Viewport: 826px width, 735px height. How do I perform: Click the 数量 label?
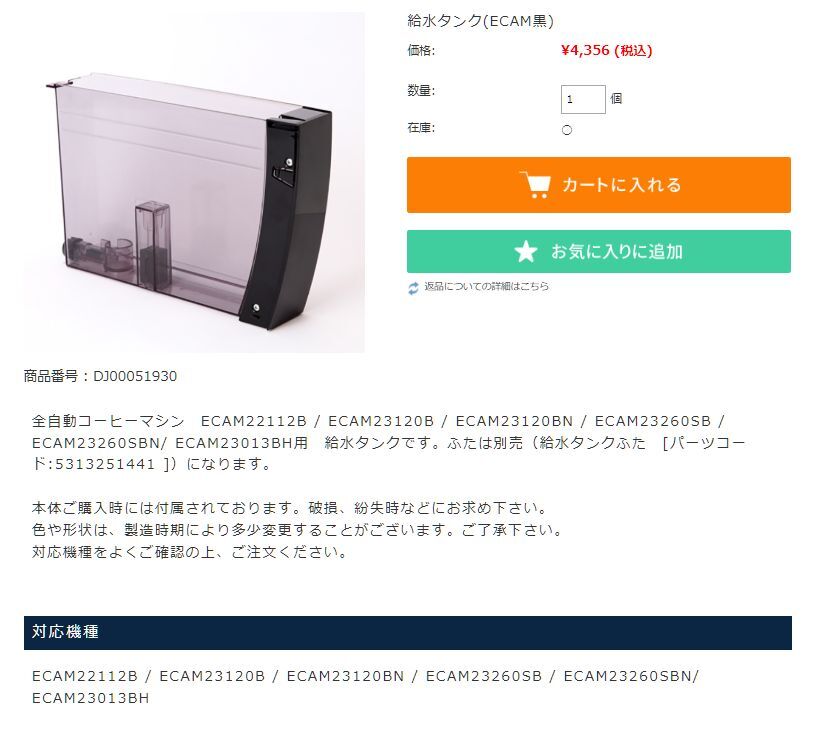coord(421,91)
